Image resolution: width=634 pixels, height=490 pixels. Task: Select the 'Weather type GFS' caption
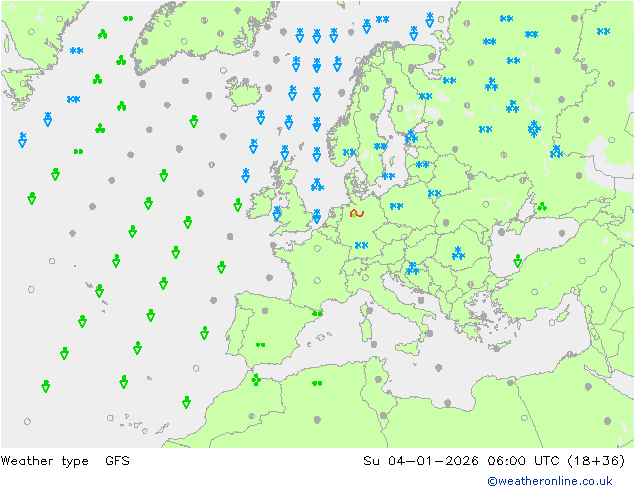coord(65,460)
